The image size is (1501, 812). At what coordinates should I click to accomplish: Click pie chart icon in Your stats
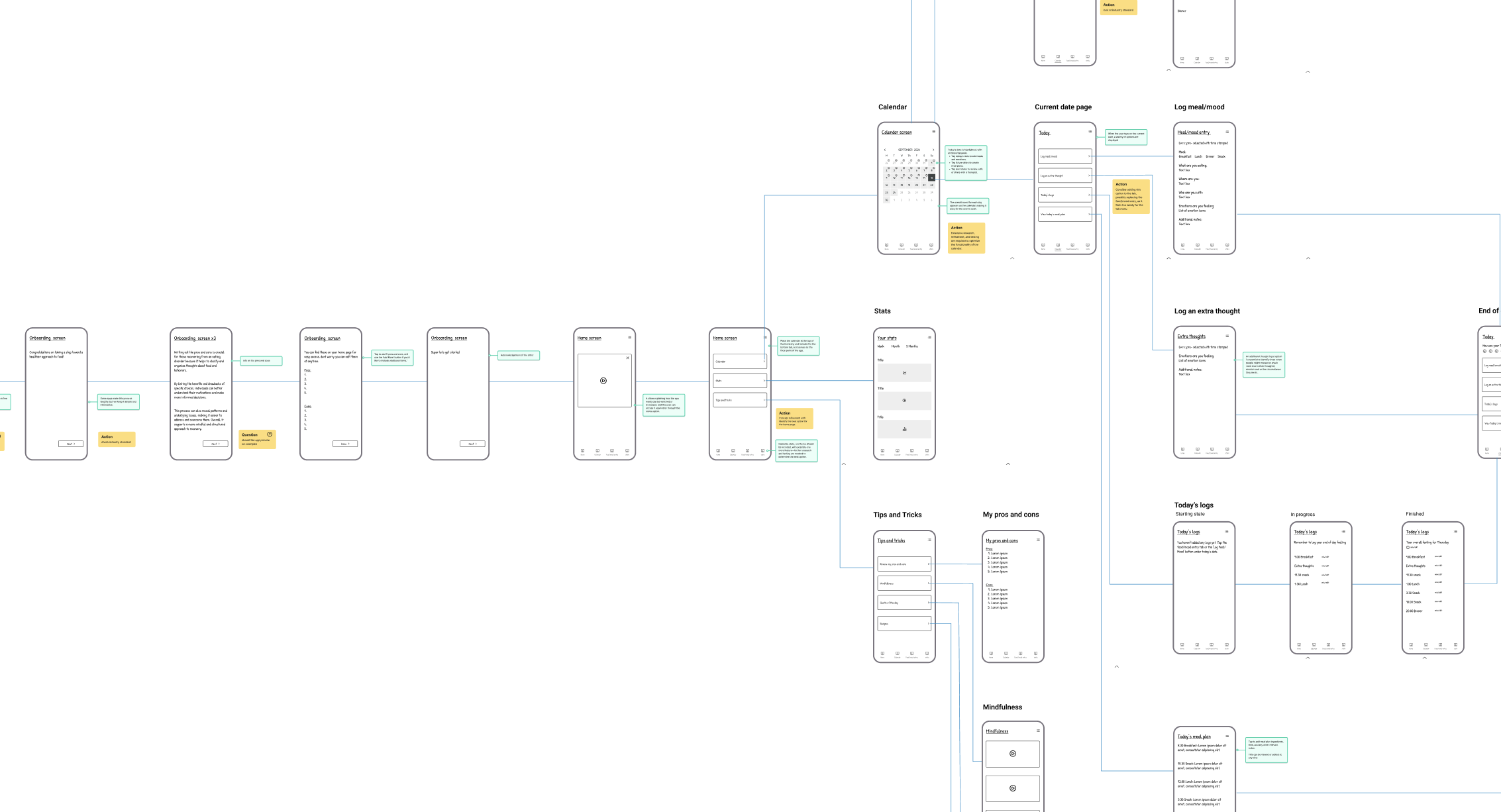(x=904, y=401)
